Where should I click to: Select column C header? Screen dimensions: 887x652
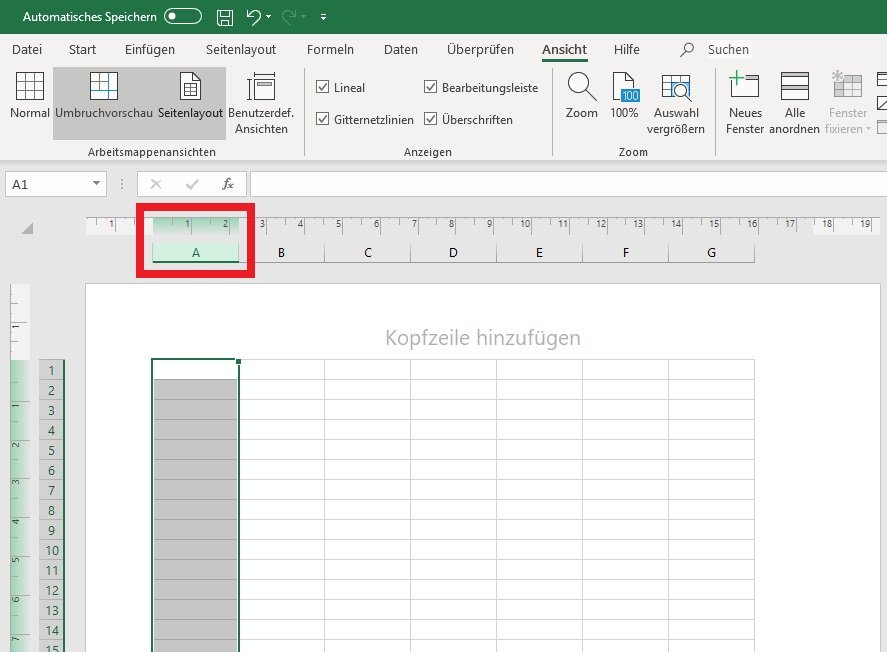[368, 253]
